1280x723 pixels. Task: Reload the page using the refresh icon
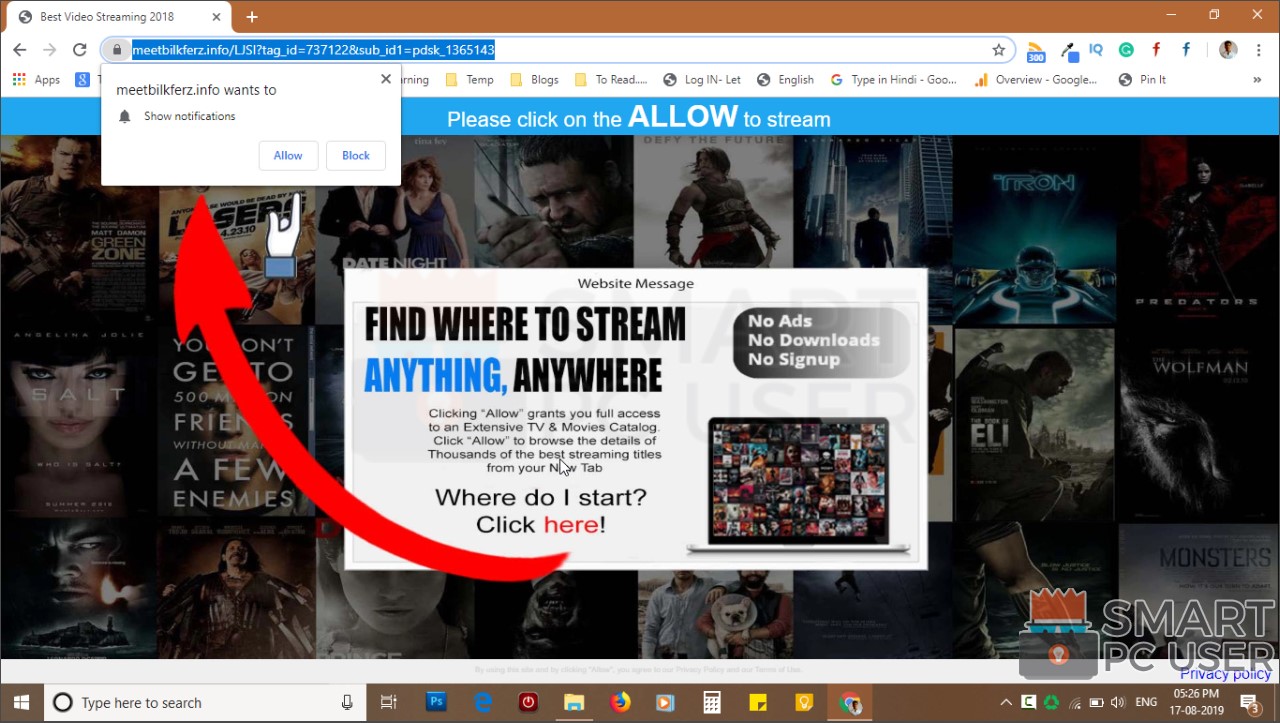coord(80,49)
